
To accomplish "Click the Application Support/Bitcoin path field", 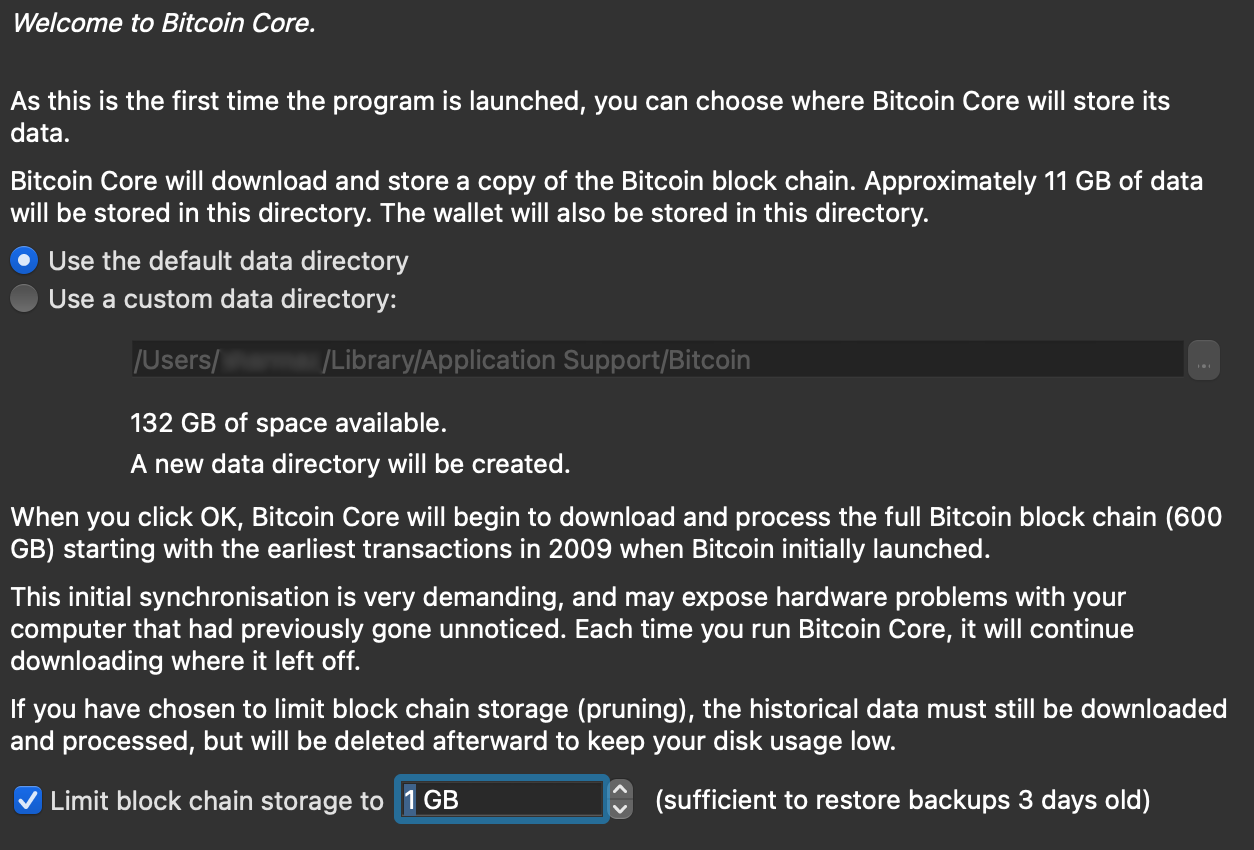I will 657,360.
